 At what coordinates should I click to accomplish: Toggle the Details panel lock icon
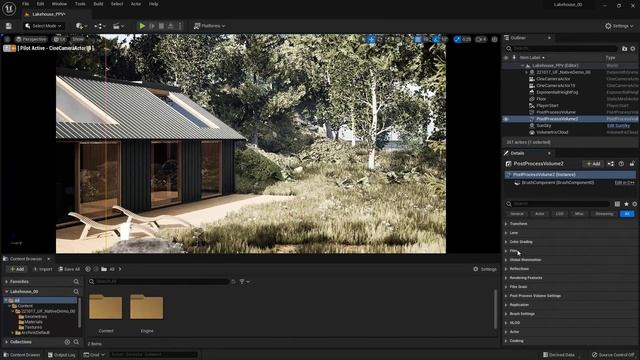coord(632,164)
